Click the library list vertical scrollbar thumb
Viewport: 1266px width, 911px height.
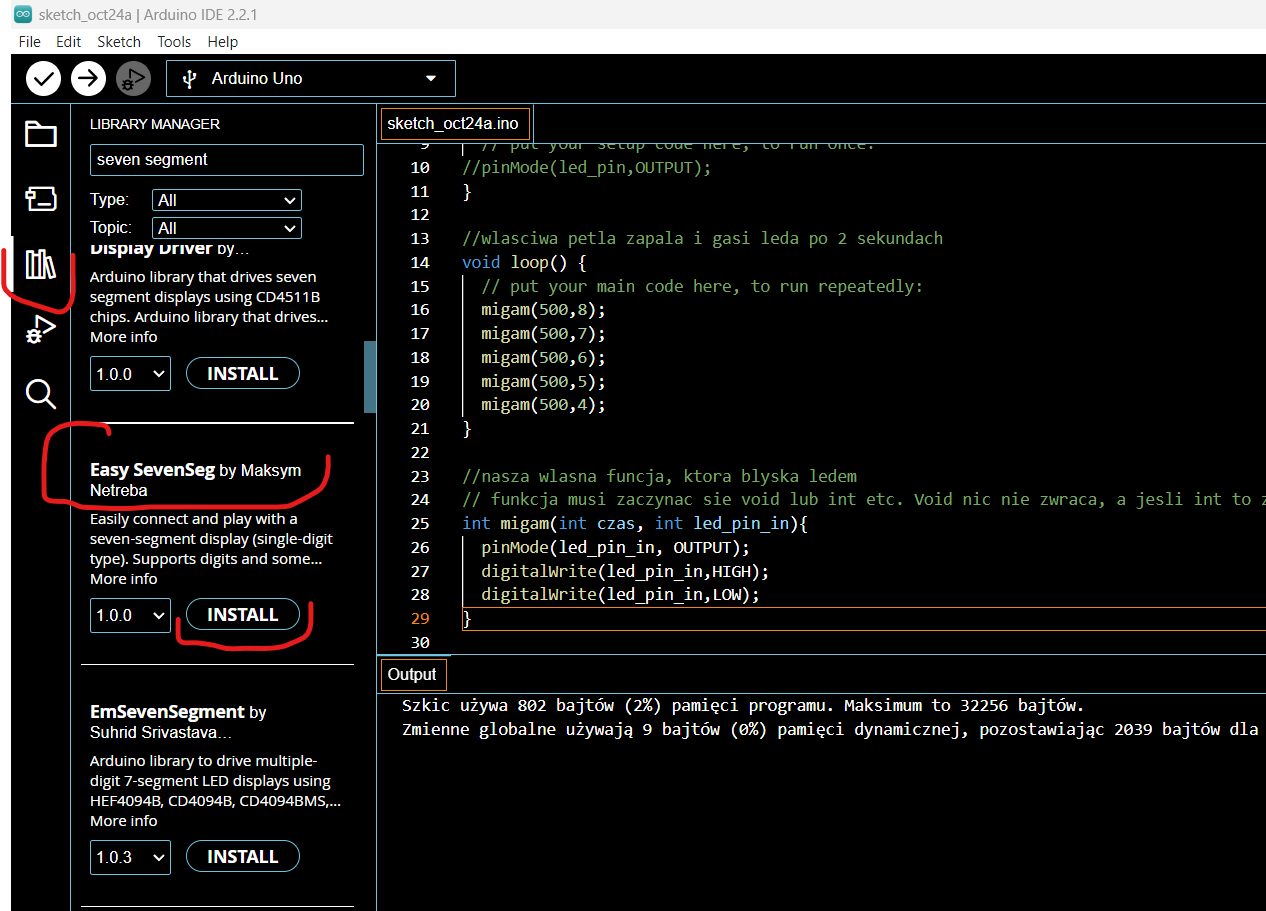click(x=370, y=376)
